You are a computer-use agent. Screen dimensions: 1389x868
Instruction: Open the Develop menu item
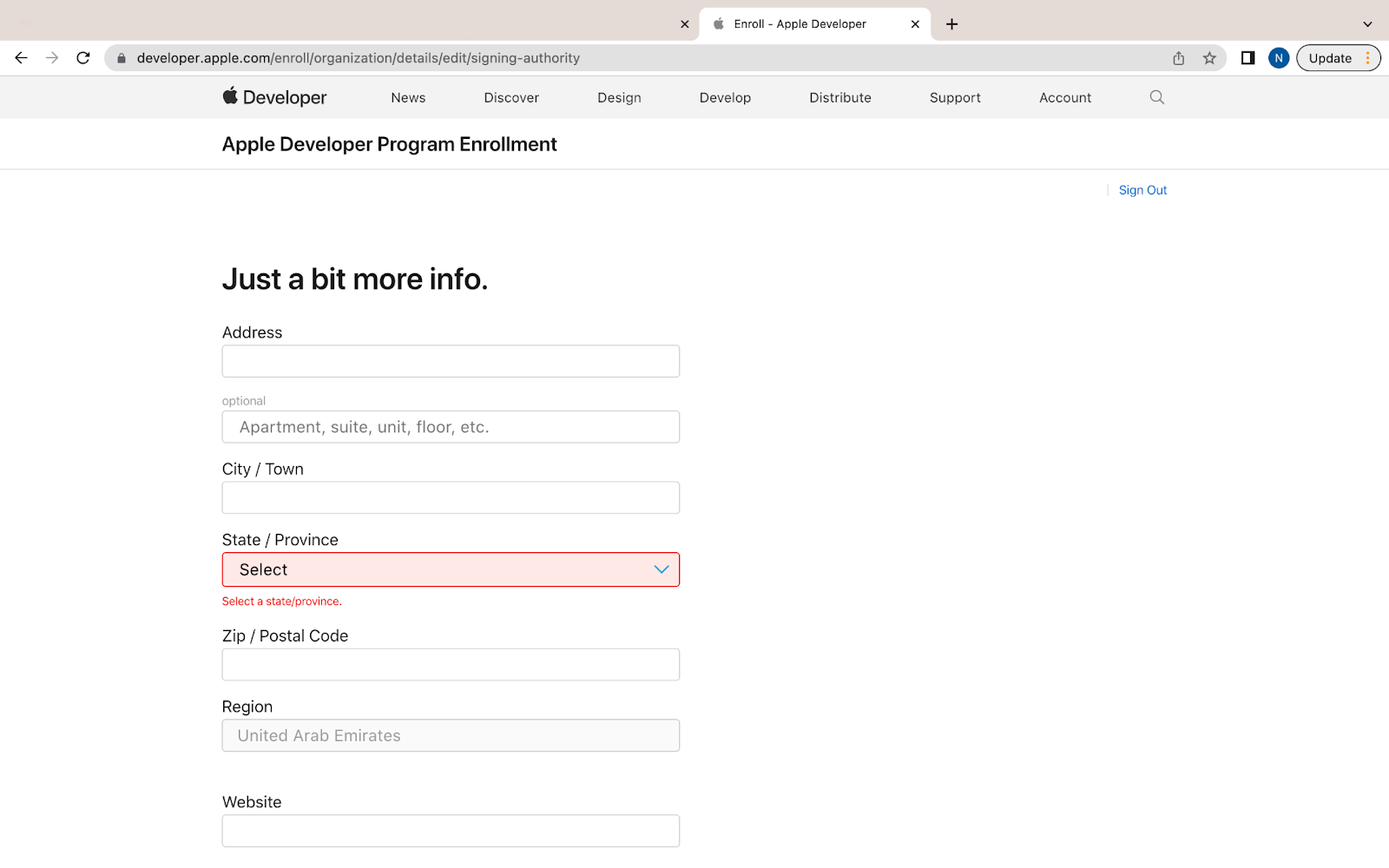pyautogui.click(x=725, y=98)
